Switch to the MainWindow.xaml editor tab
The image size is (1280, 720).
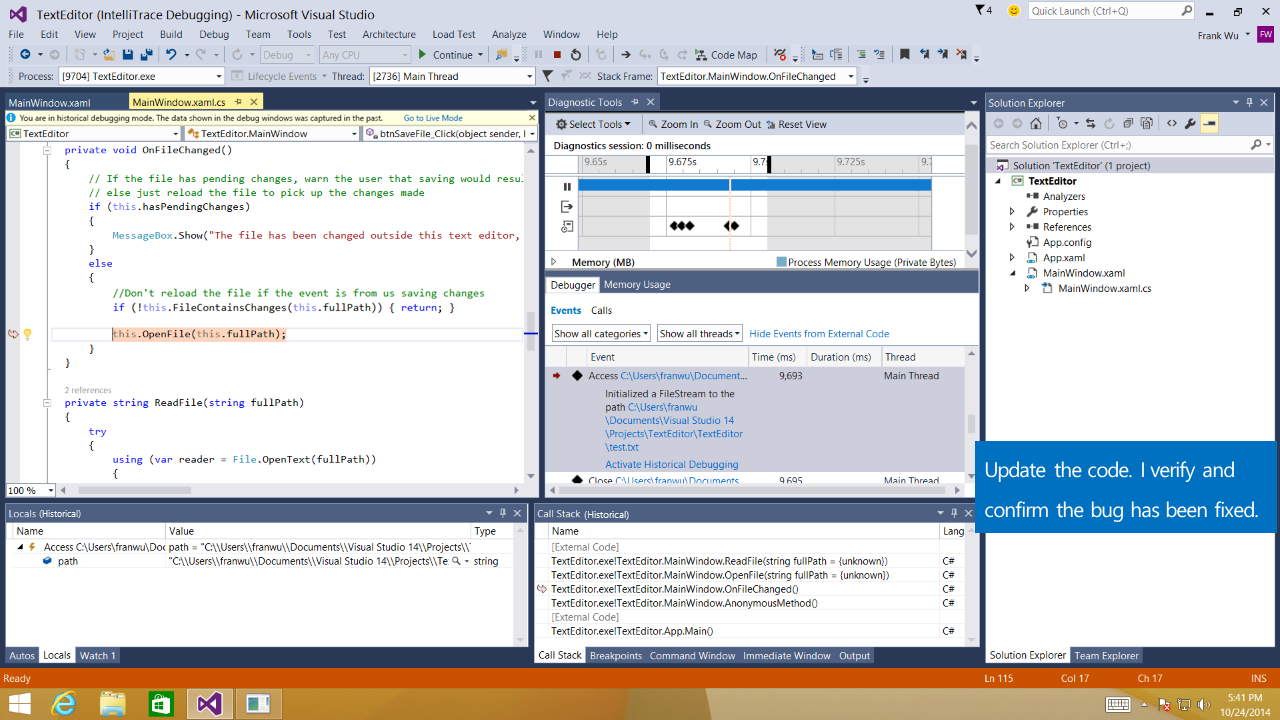(x=49, y=102)
